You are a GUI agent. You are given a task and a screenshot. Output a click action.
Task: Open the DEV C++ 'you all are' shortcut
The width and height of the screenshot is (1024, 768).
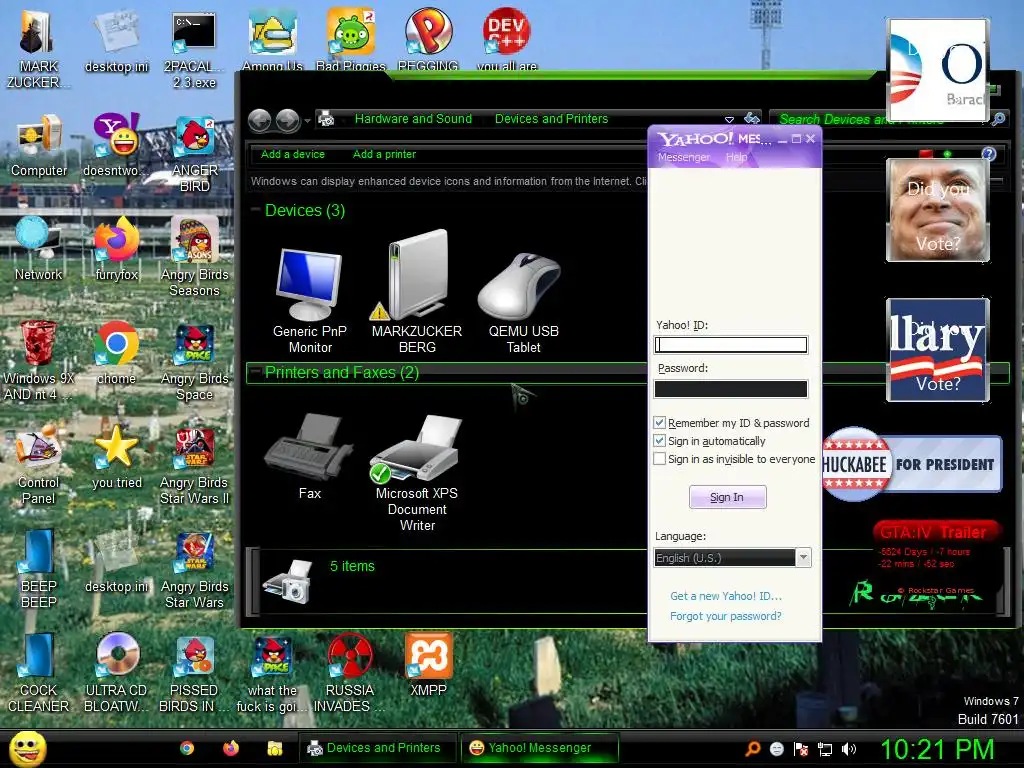point(507,39)
